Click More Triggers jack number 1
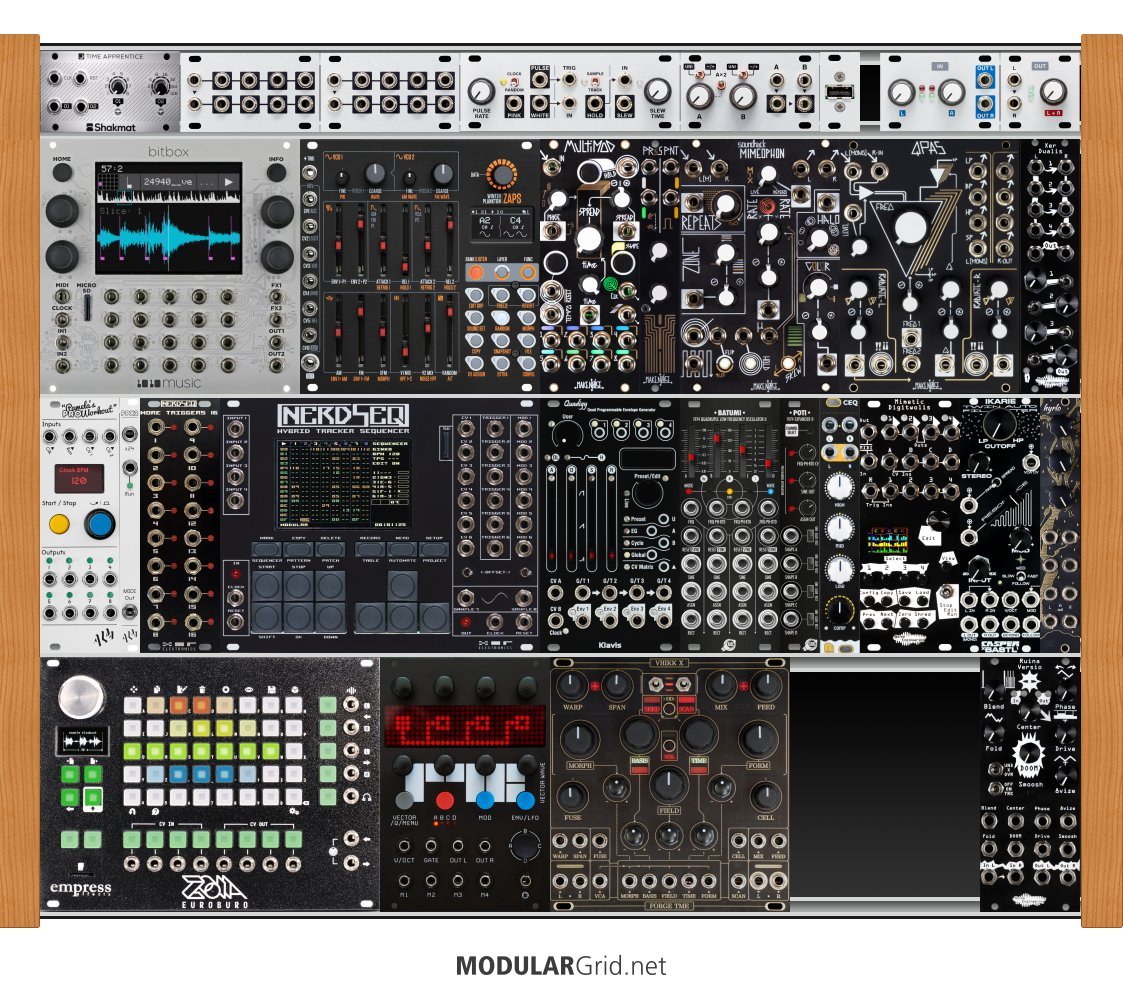The image size is (1123, 987). (x=156, y=427)
